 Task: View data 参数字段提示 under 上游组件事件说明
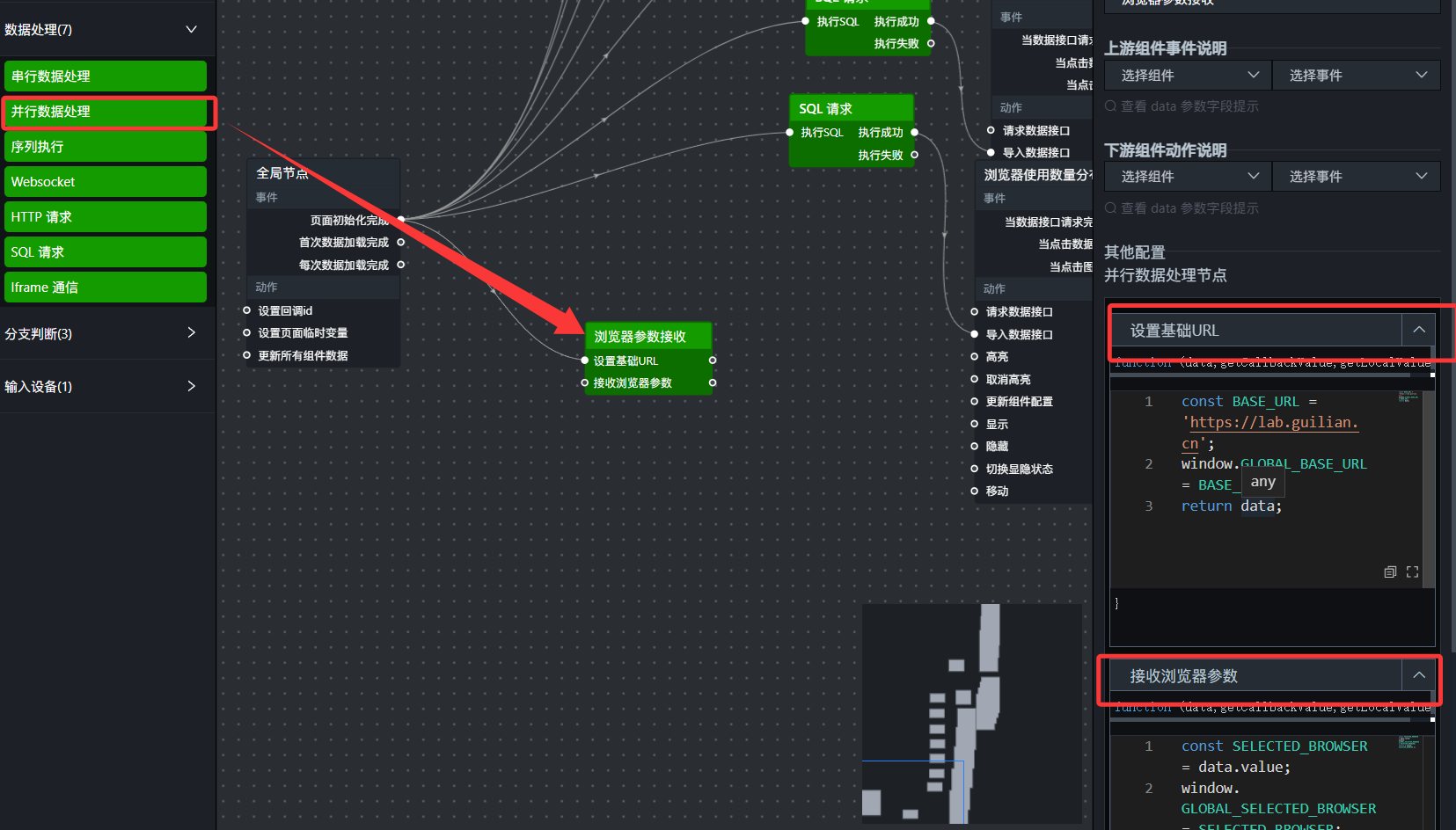tap(1182, 106)
